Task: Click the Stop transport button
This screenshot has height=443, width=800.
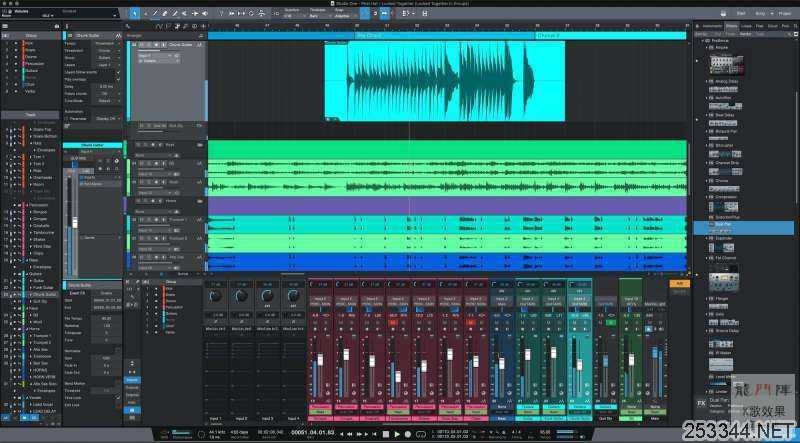Action: [x=386, y=434]
